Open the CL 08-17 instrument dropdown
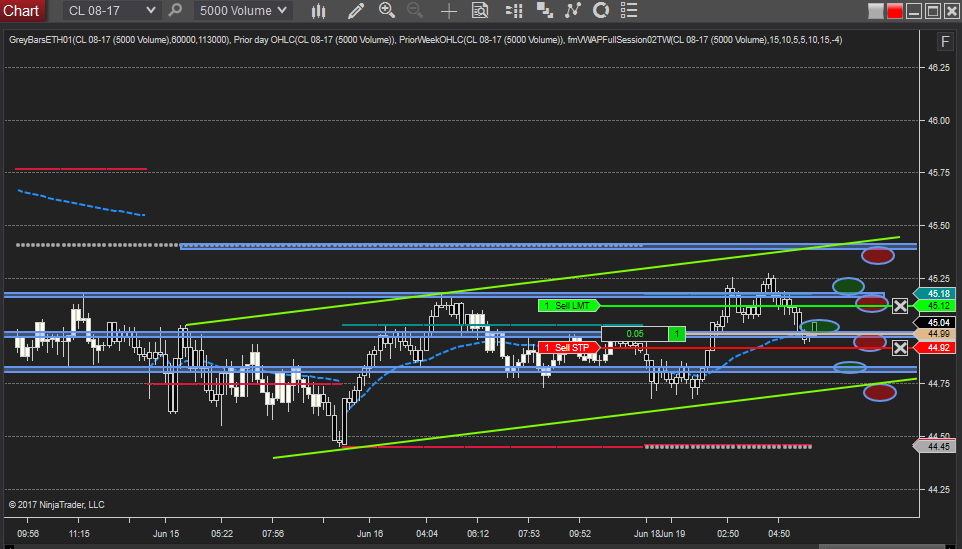This screenshot has height=549, width=962. [x=112, y=10]
